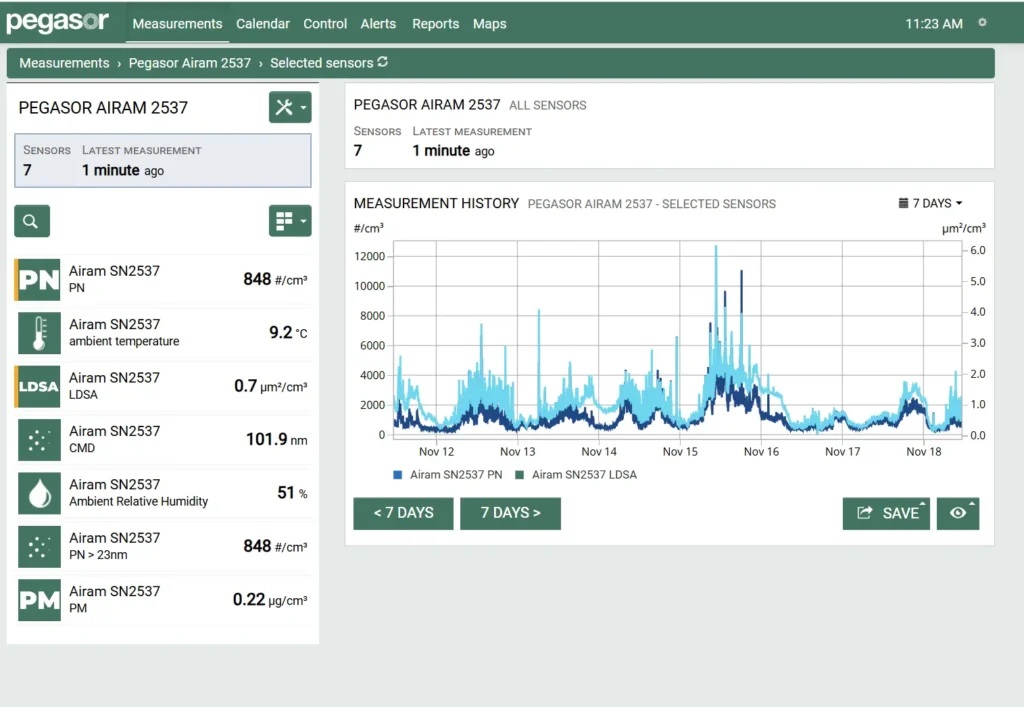
Task: Open the grid layout view dropdown
Action: pos(290,221)
